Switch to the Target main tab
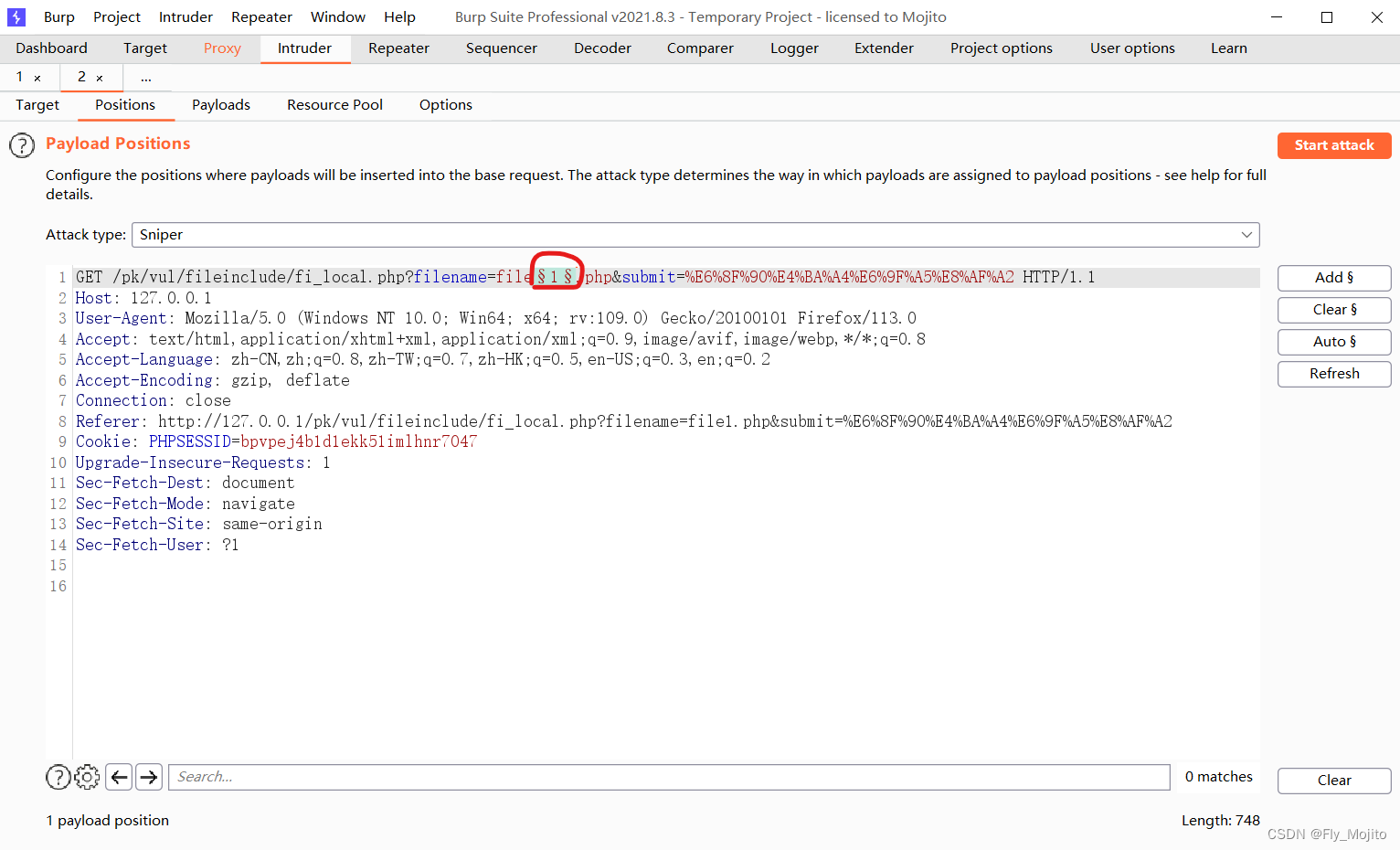1400x850 pixels. (x=145, y=48)
